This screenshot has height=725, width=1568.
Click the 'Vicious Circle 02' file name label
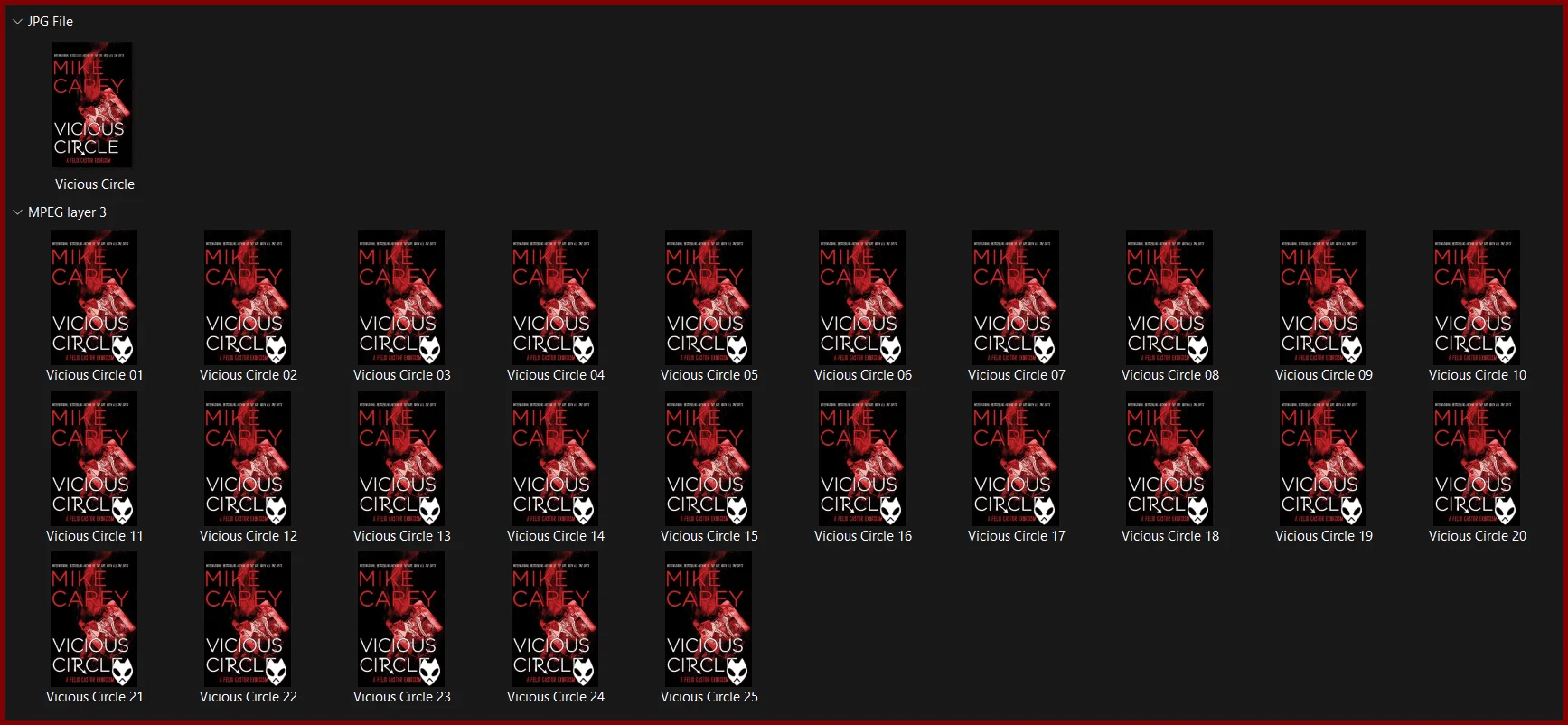click(249, 375)
